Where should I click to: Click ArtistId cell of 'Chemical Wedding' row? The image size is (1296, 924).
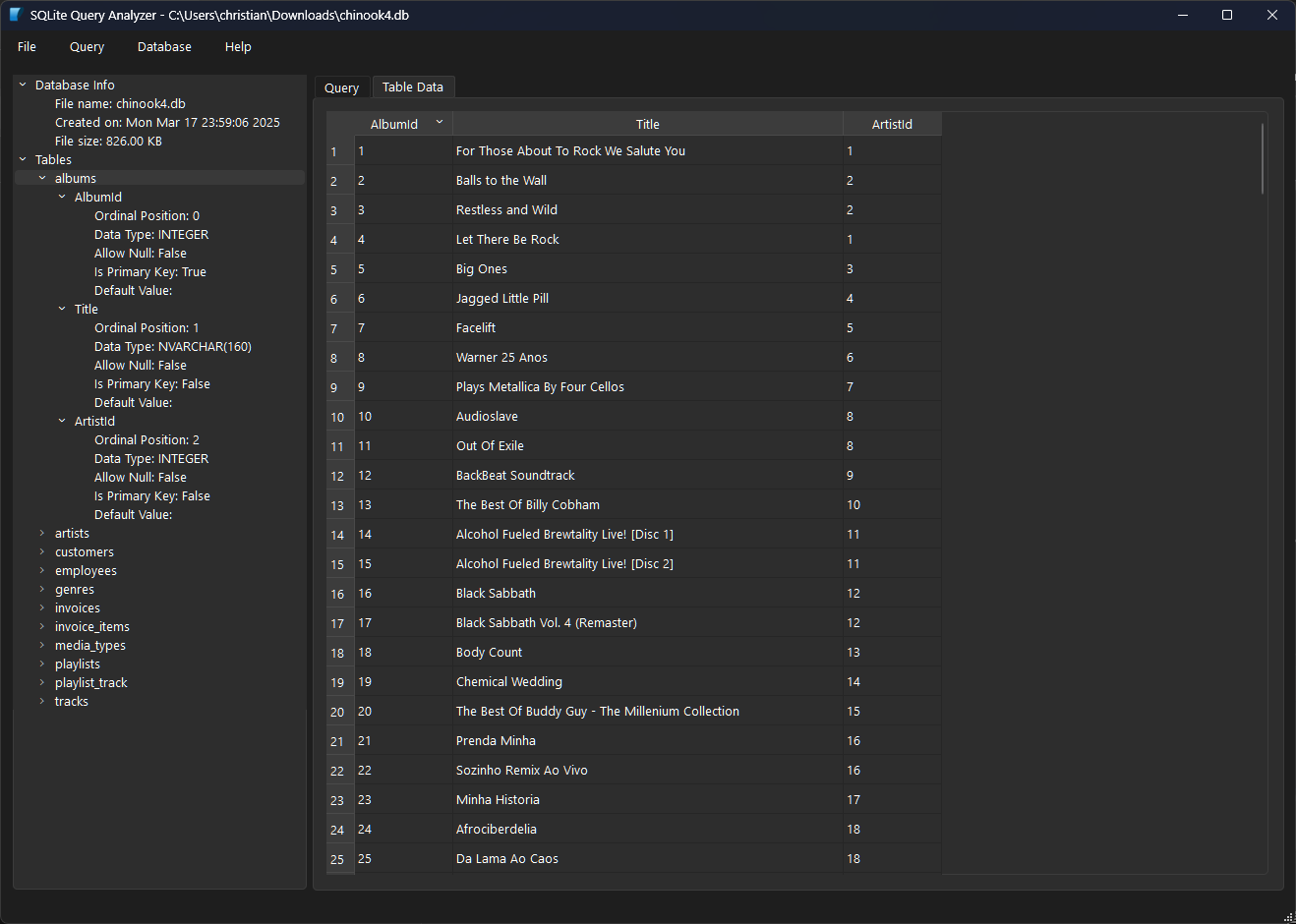click(x=892, y=681)
